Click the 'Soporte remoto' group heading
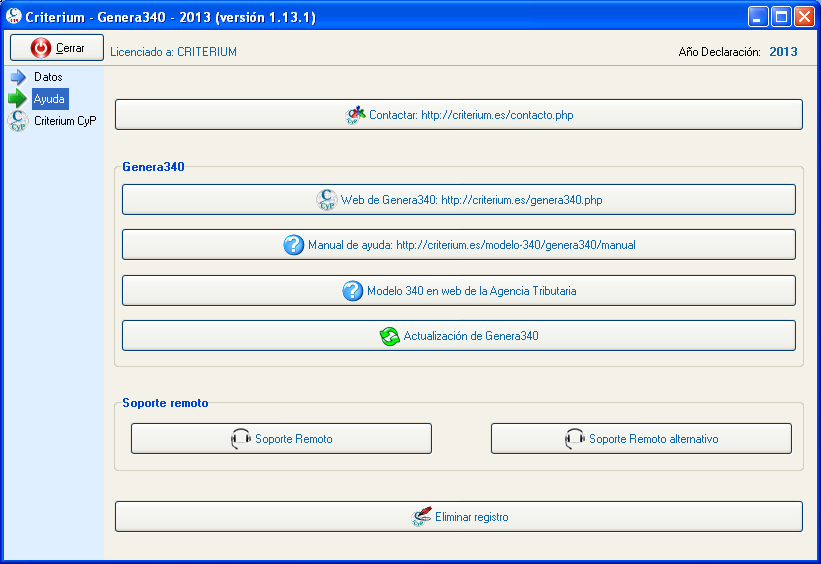This screenshot has height=564, width=821. (x=165, y=403)
